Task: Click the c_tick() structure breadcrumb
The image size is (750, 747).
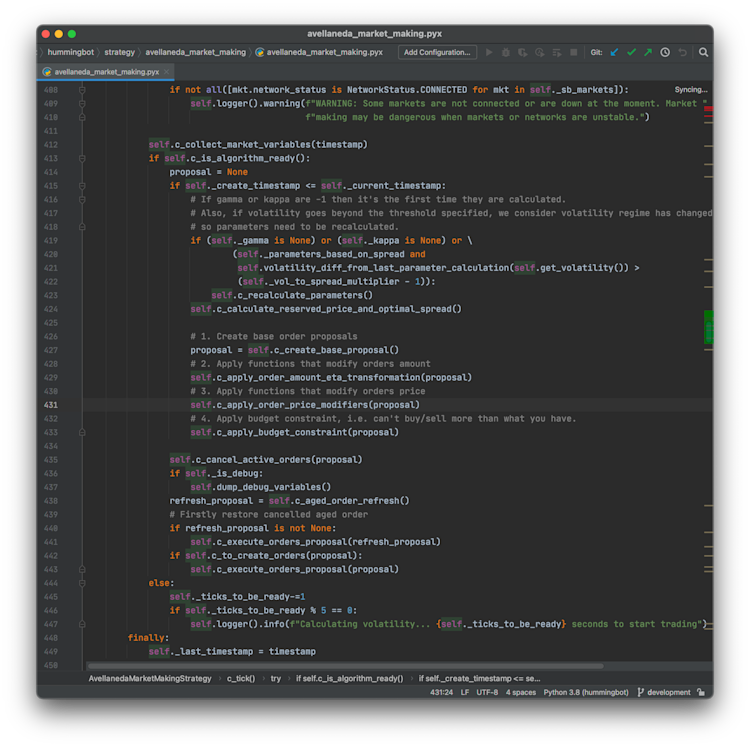Action: click(x=241, y=678)
